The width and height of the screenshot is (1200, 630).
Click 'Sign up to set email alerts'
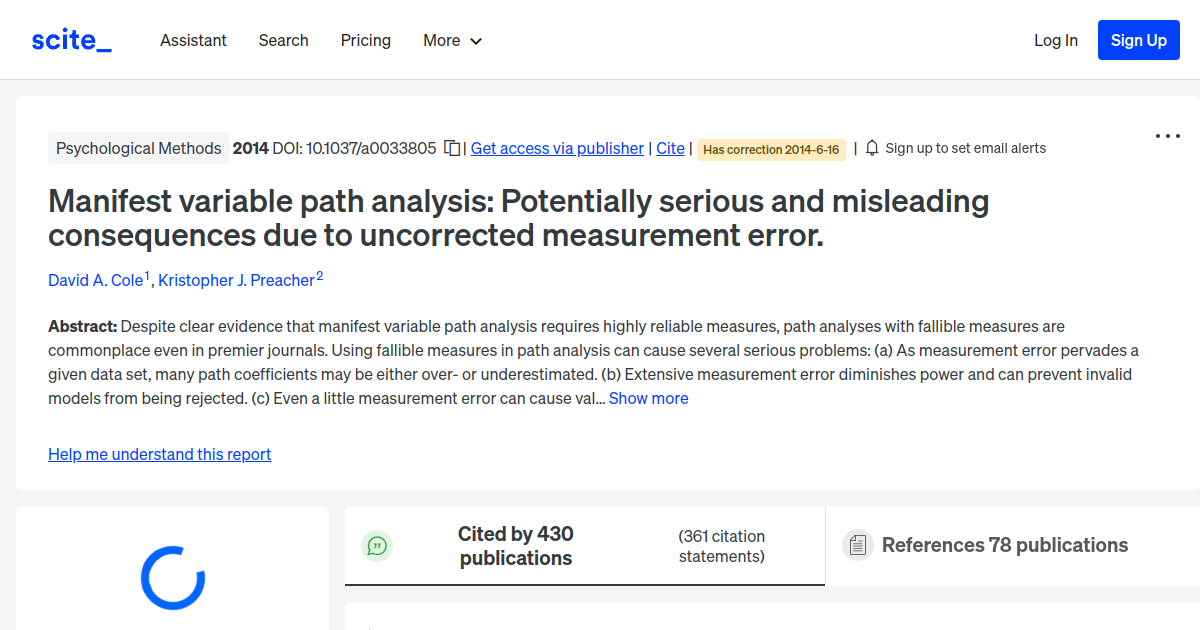[966, 147]
